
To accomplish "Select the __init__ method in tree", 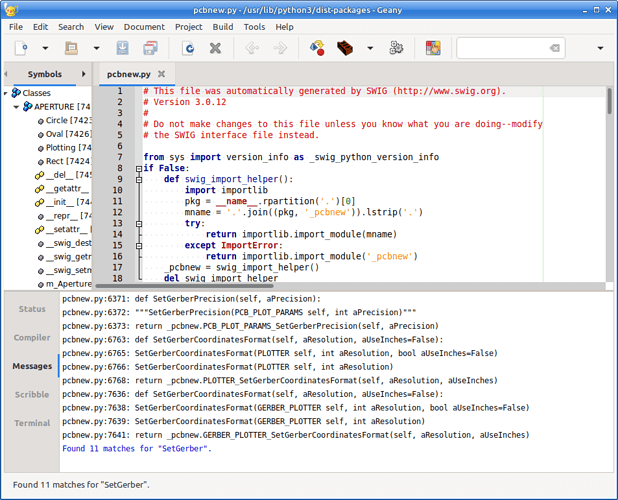I will [63, 202].
